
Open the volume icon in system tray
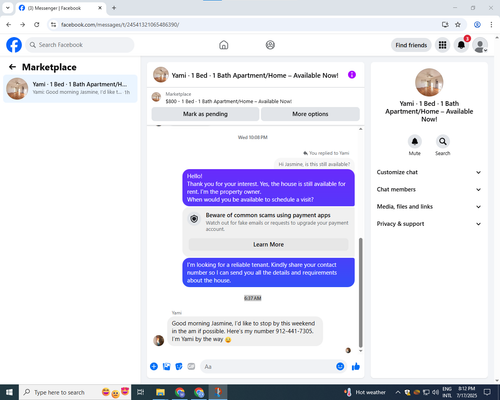tap(435, 392)
